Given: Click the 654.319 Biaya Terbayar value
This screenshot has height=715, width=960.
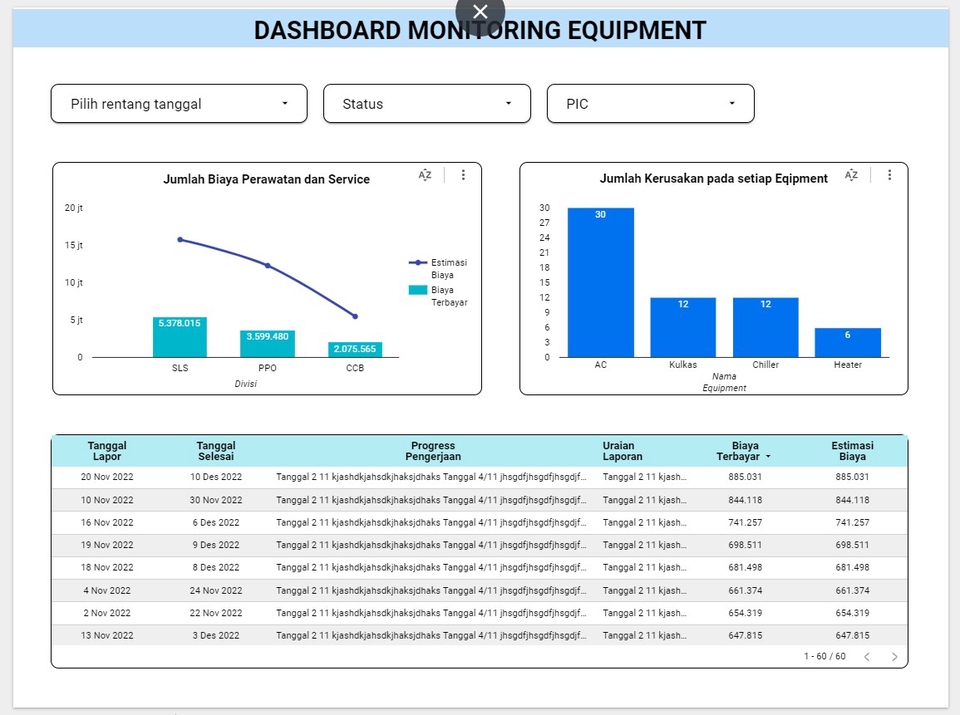Looking at the screenshot, I should [745, 613].
